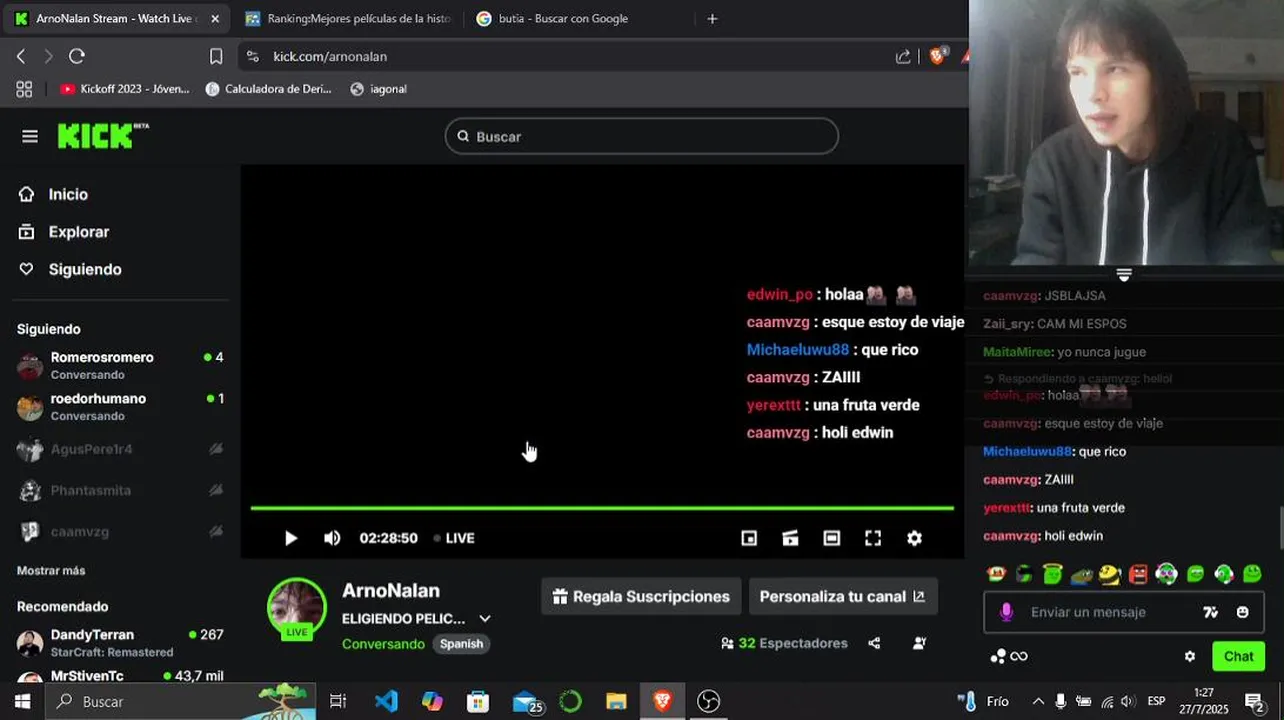Open the Kick hamburger menu
Viewport: 1284px width, 720px height.
[x=30, y=136]
